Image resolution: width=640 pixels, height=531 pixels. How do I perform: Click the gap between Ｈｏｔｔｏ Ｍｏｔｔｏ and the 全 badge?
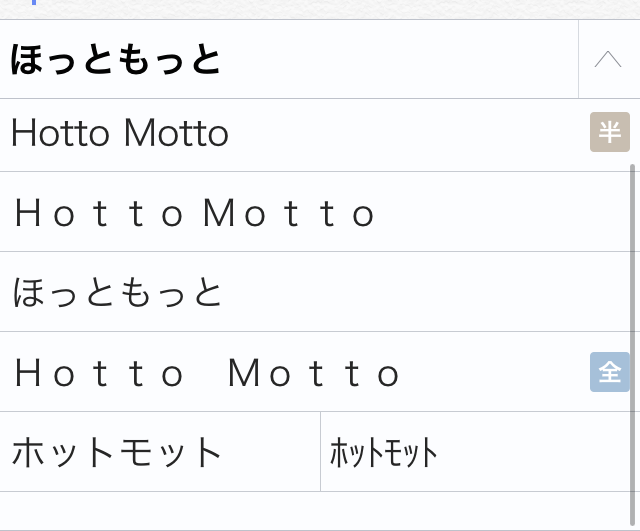pyautogui.click(x=495, y=372)
